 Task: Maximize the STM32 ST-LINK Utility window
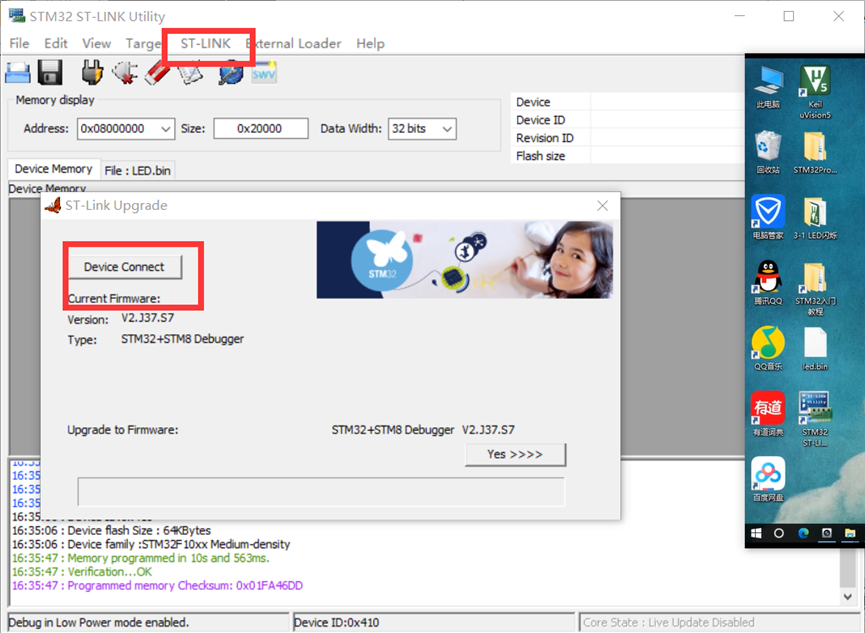pyautogui.click(x=789, y=16)
